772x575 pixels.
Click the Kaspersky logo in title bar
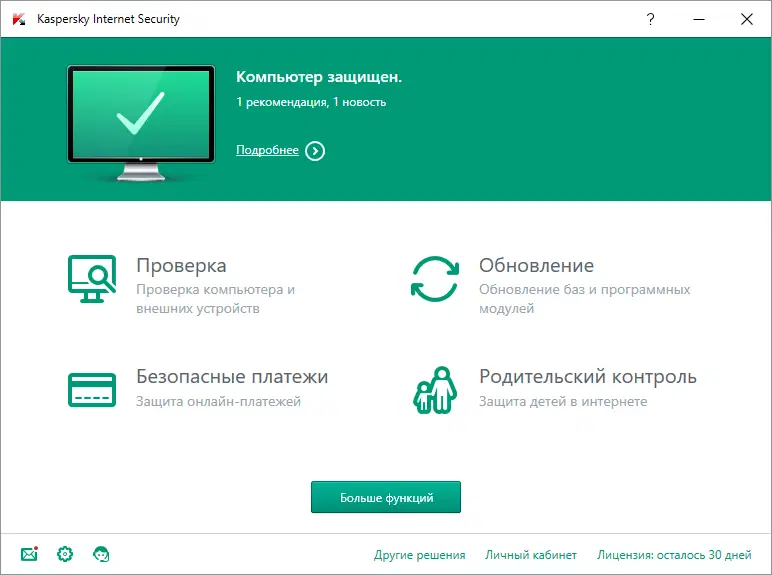[x=19, y=19]
